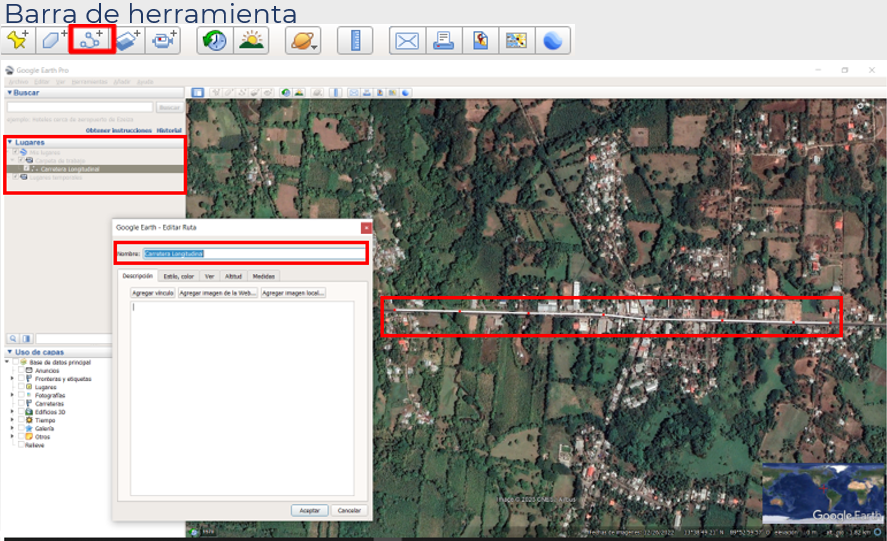Click the Aceptar button
The image size is (887, 541).
310,510
